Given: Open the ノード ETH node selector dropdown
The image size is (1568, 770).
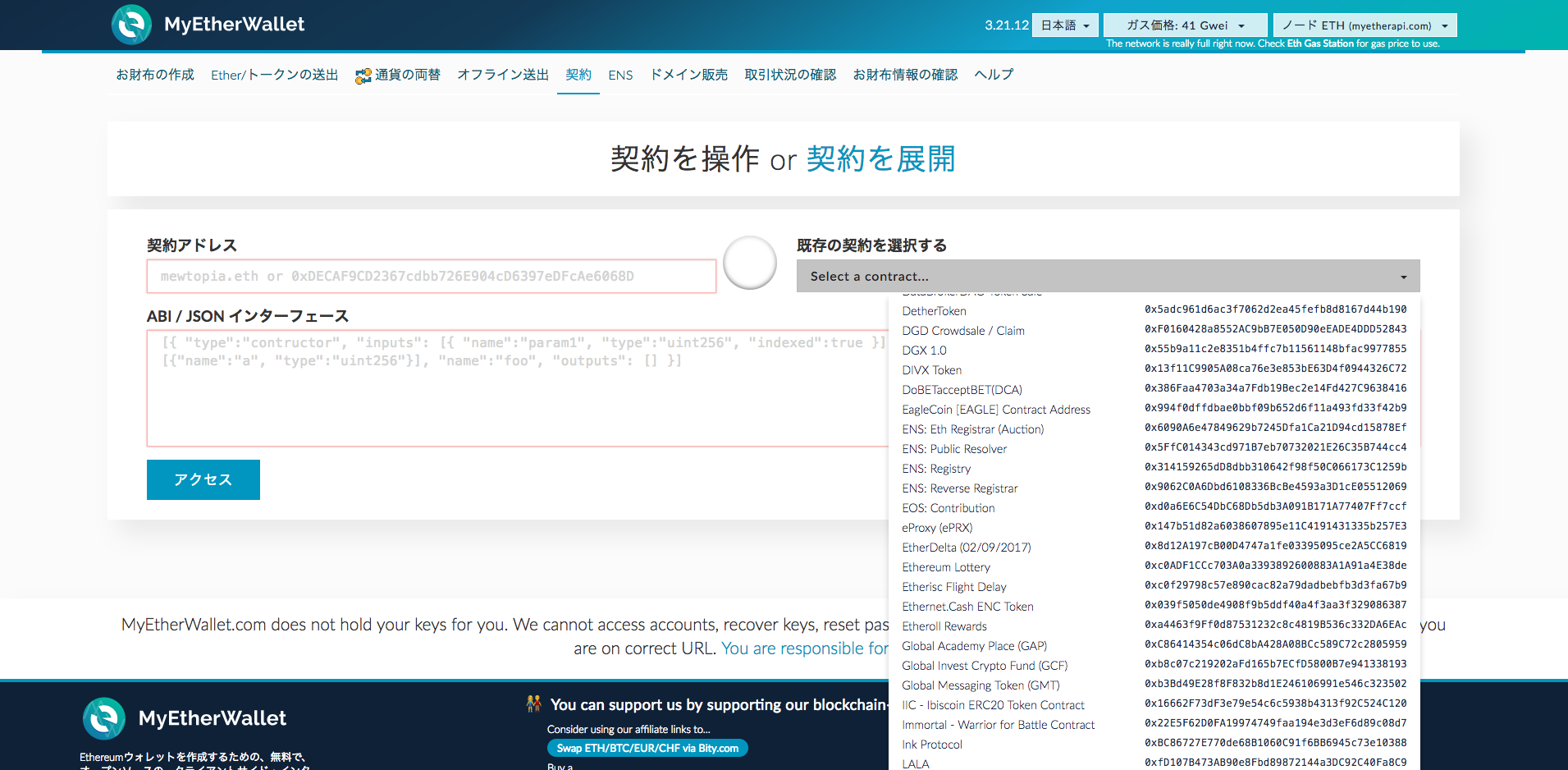Looking at the screenshot, I should (1364, 25).
